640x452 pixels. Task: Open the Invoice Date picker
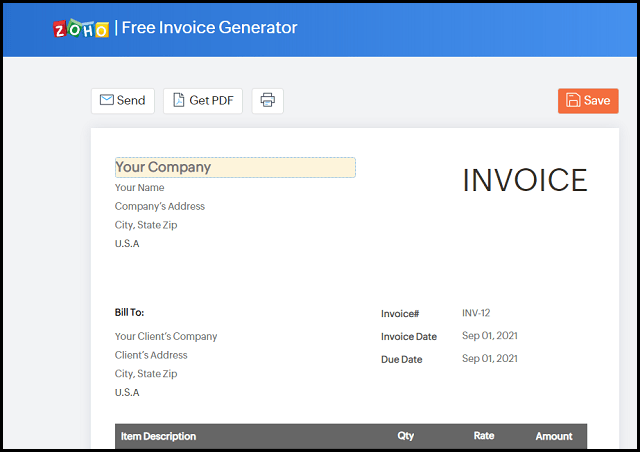click(x=490, y=336)
